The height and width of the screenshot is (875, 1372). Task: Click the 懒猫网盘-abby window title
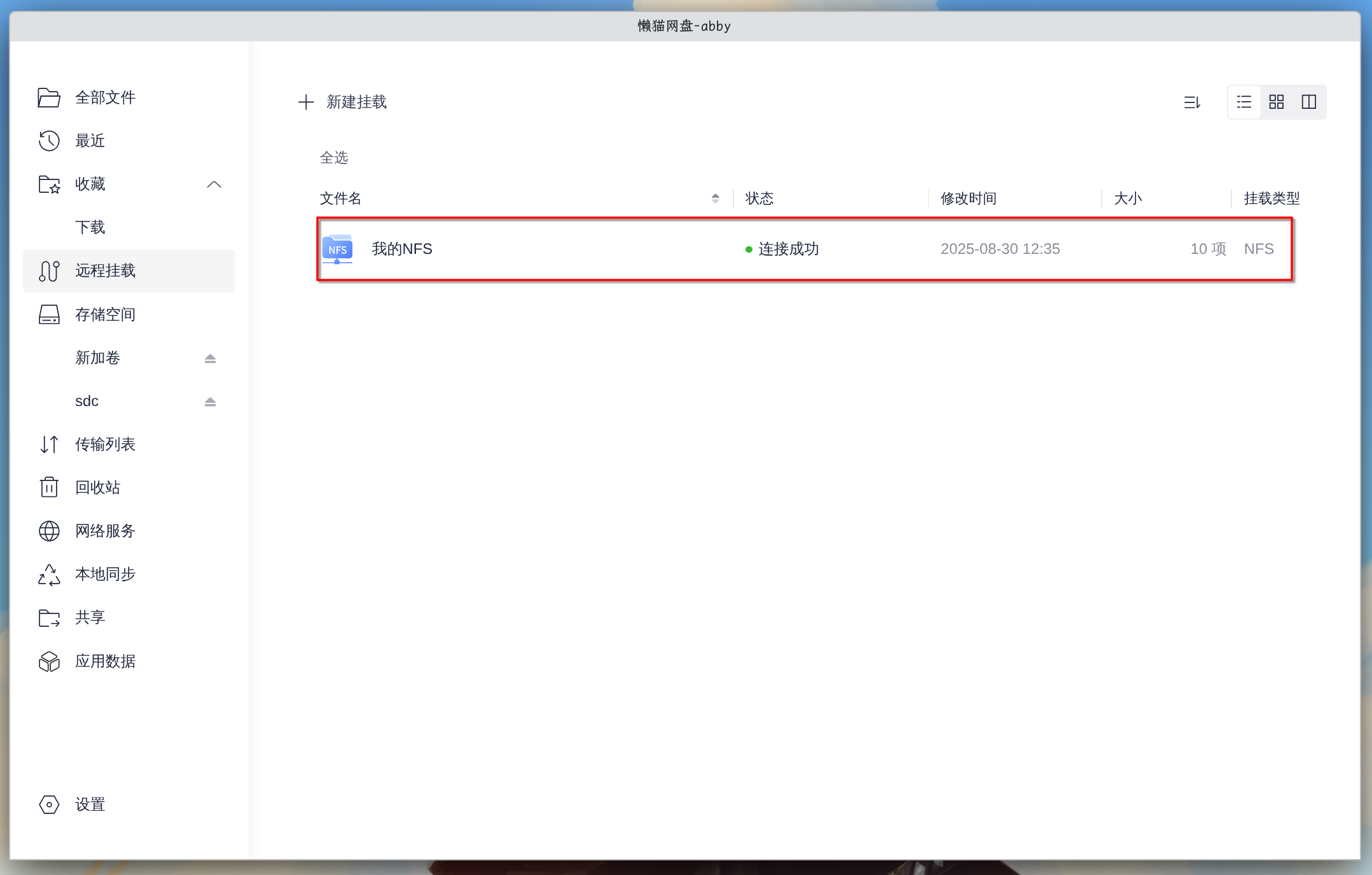pyautogui.click(x=684, y=26)
